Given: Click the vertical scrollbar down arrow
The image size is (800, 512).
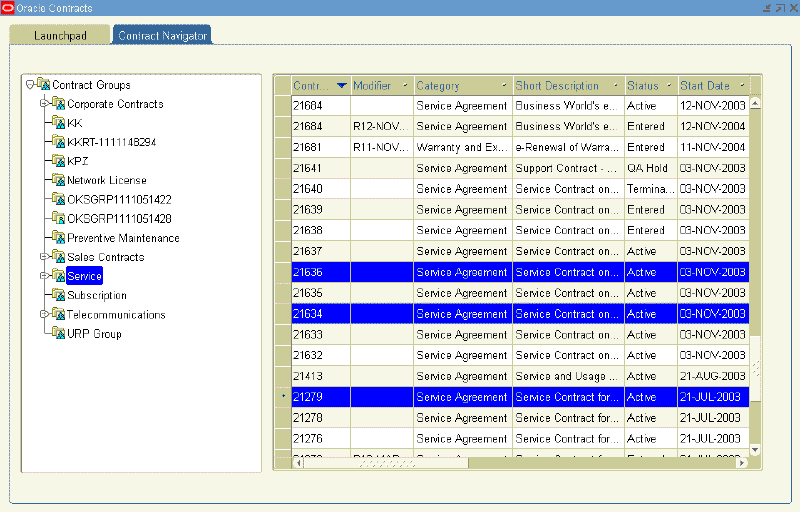Looking at the screenshot, I should [755, 450].
